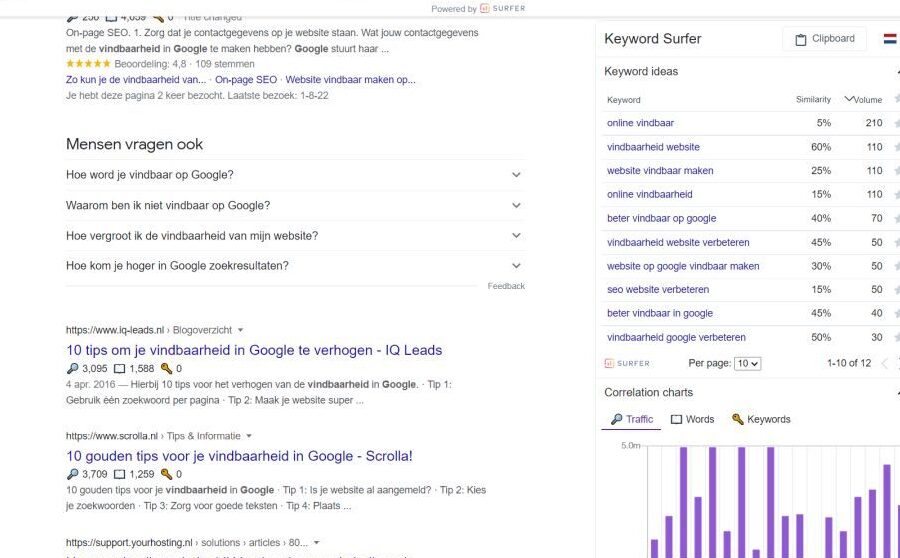Star the 'online vindbaar' keyword
Image resolution: width=900 pixels, height=558 pixels.
pos(897,123)
